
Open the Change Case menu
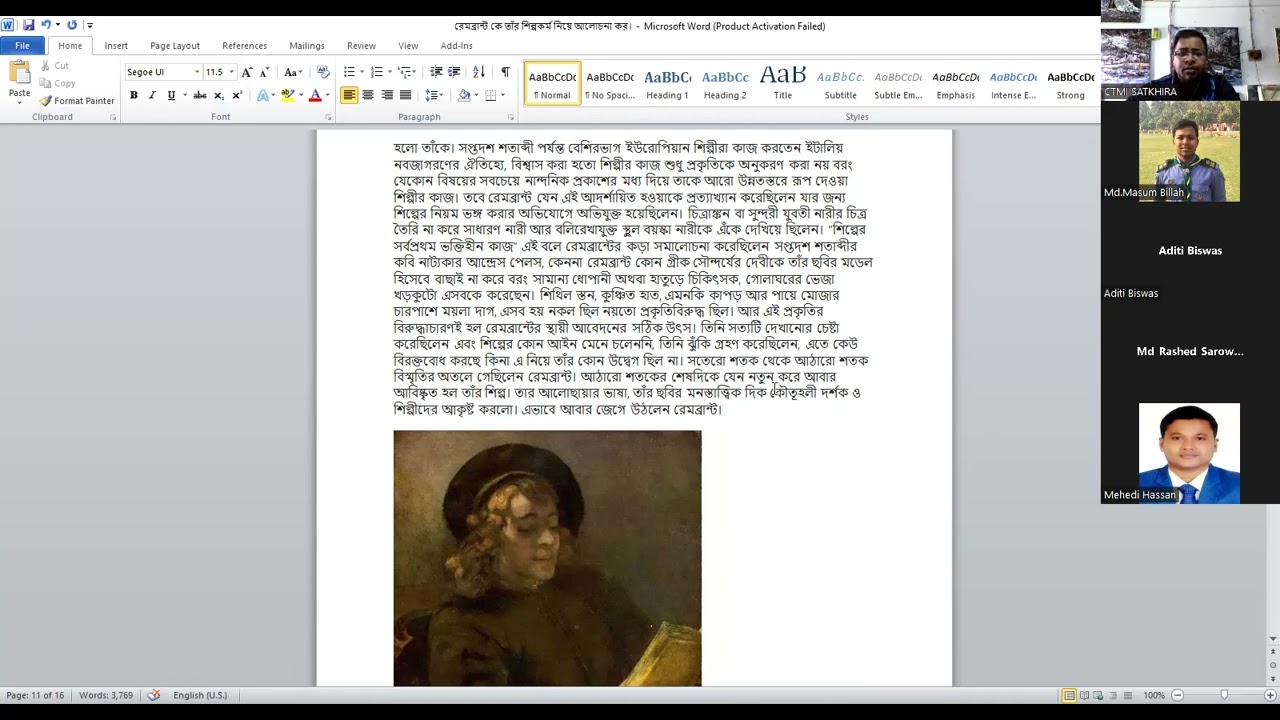click(292, 72)
